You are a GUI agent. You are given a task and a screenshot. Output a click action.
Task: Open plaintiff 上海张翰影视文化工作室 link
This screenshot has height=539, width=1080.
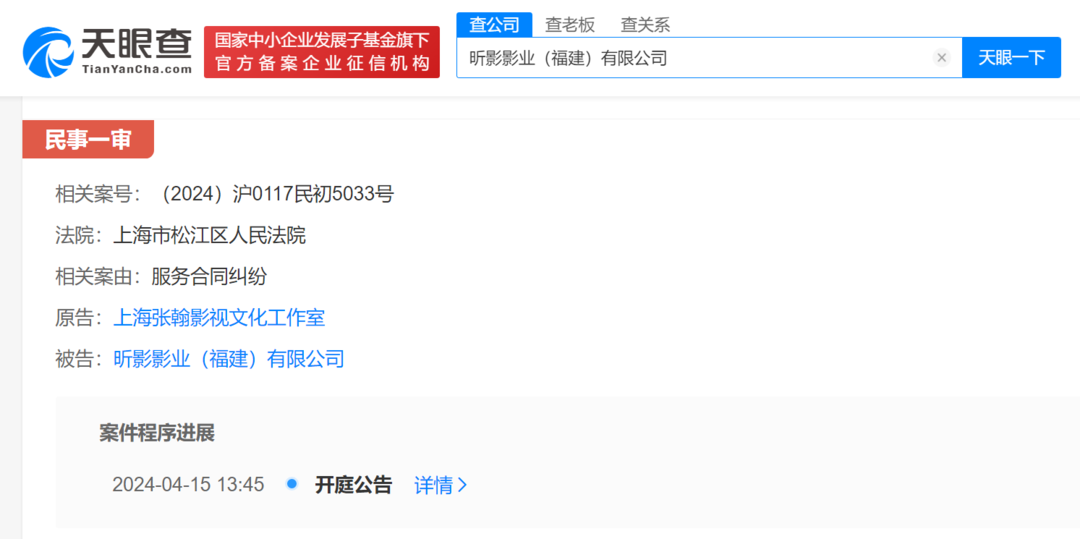pos(219,317)
